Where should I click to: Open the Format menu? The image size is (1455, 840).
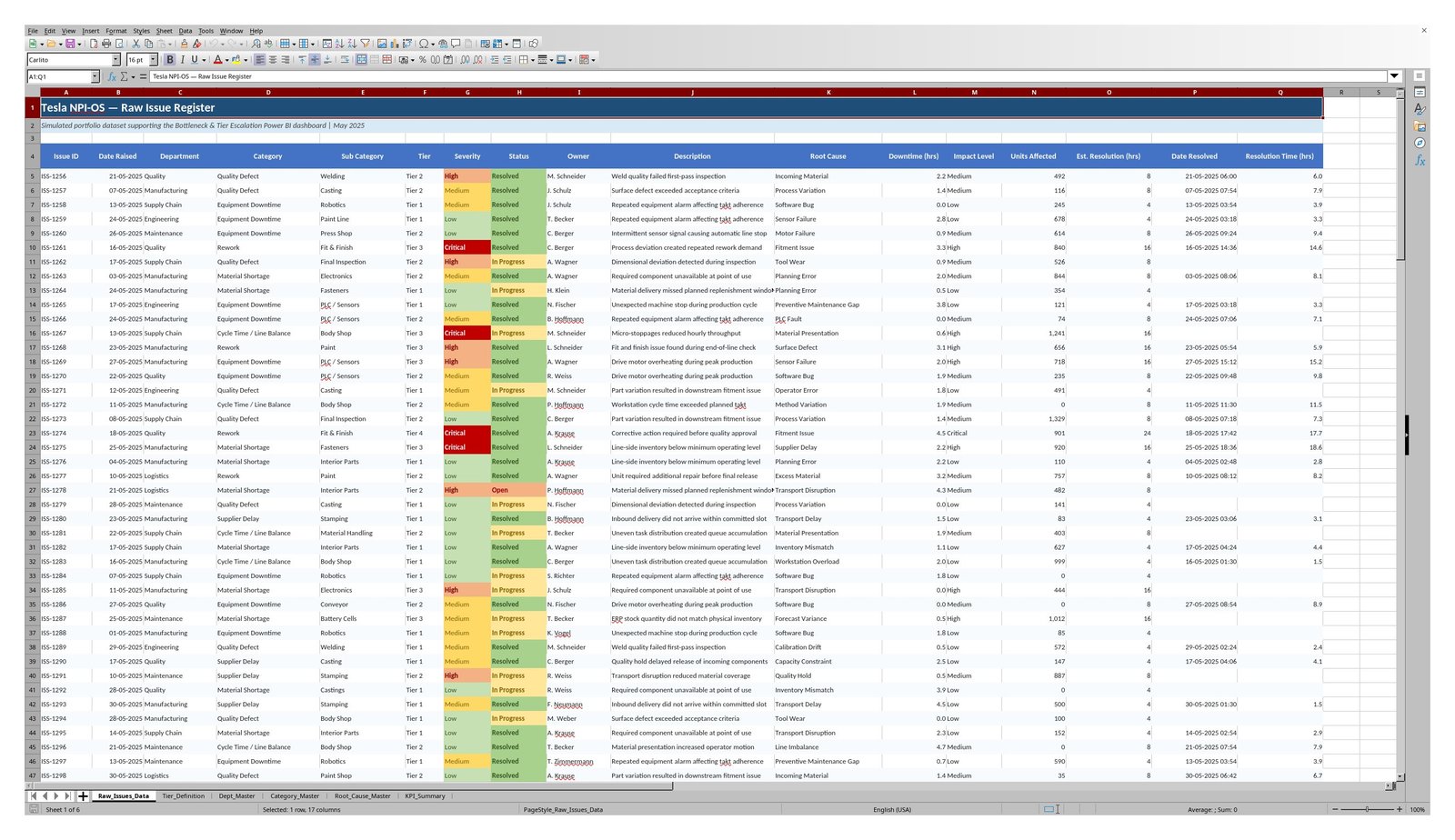point(115,31)
